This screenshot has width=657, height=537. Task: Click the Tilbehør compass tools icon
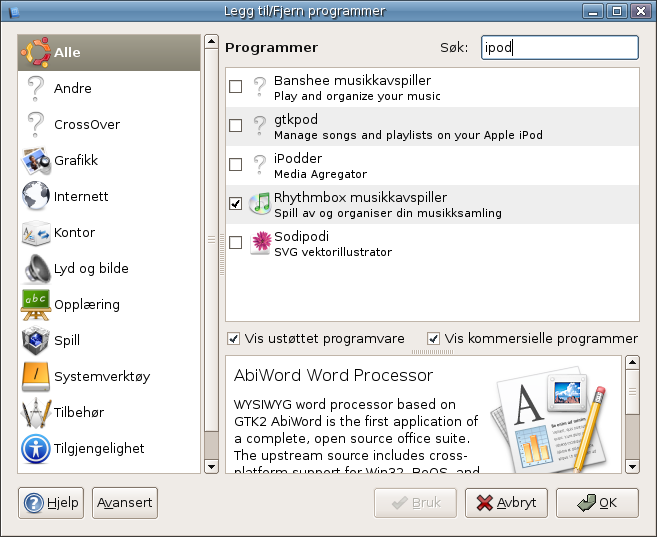point(36,413)
